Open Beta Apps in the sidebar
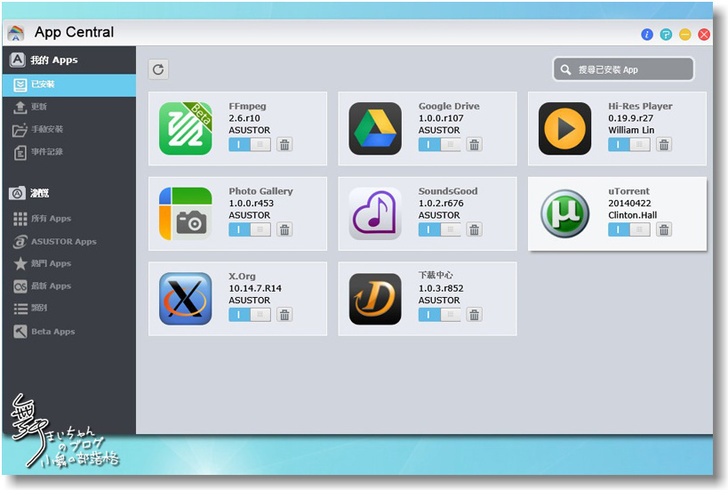The height and width of the screenshot is (490, 728). [69, 332]
